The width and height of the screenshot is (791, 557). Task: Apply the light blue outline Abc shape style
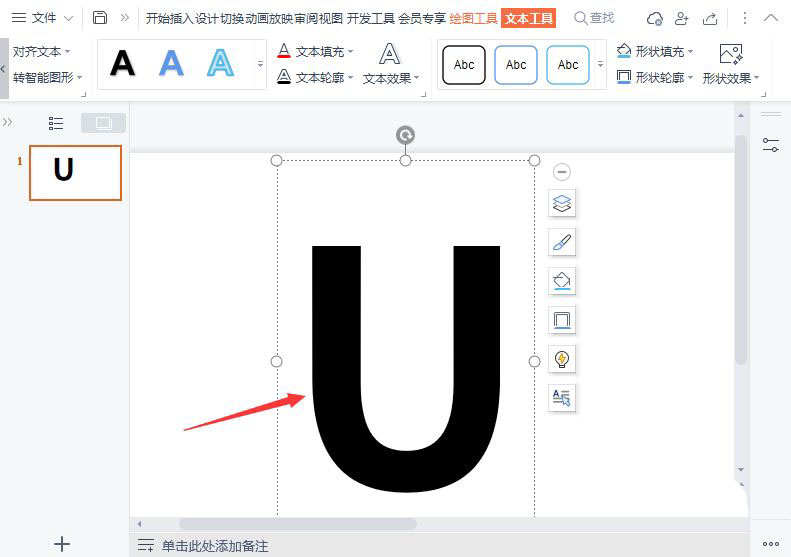(568, 65)
